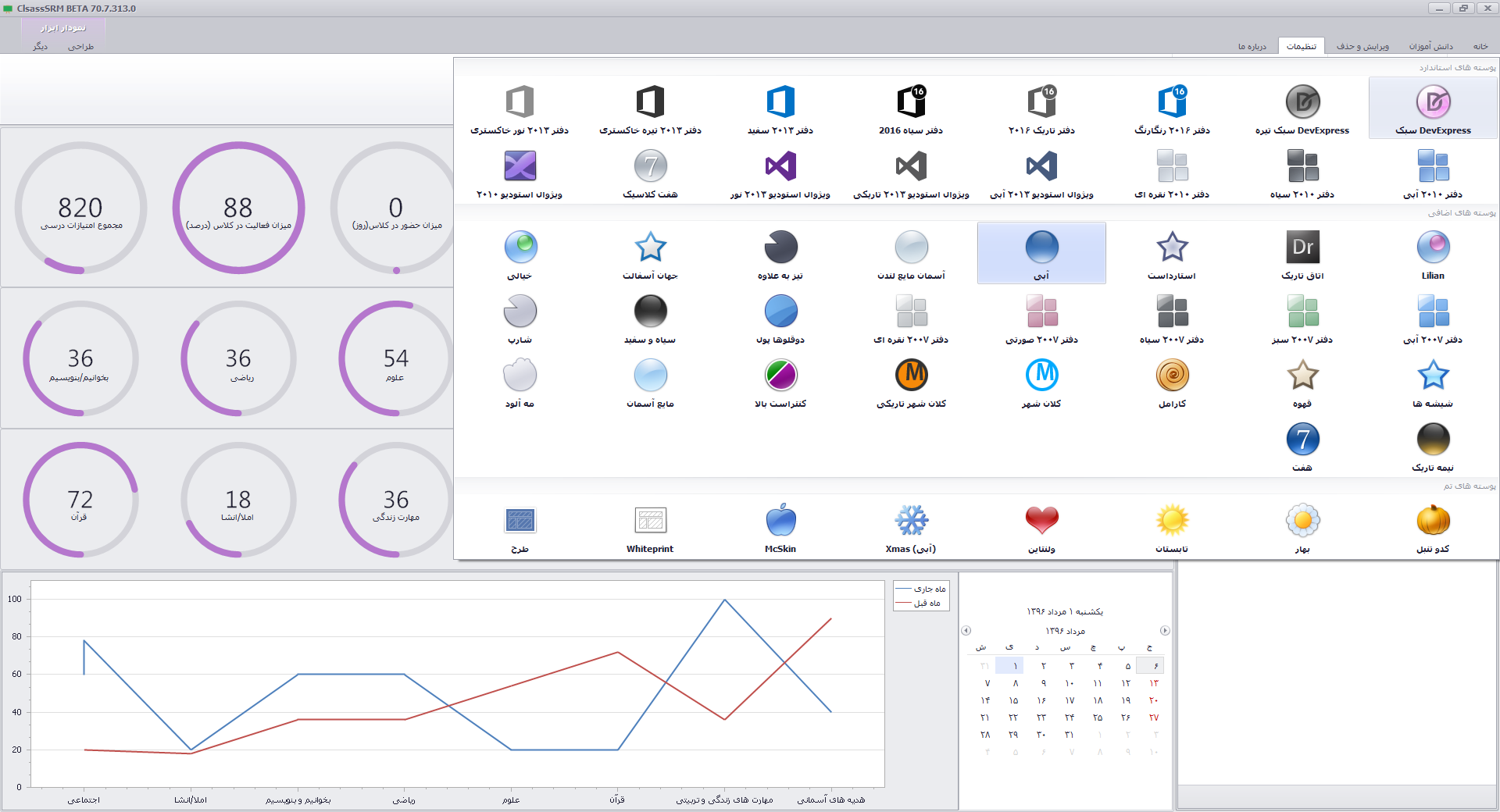Choose the Visual Studio 2010 skin
This screenshot has height=812, width=1500.
coord(520,173)
